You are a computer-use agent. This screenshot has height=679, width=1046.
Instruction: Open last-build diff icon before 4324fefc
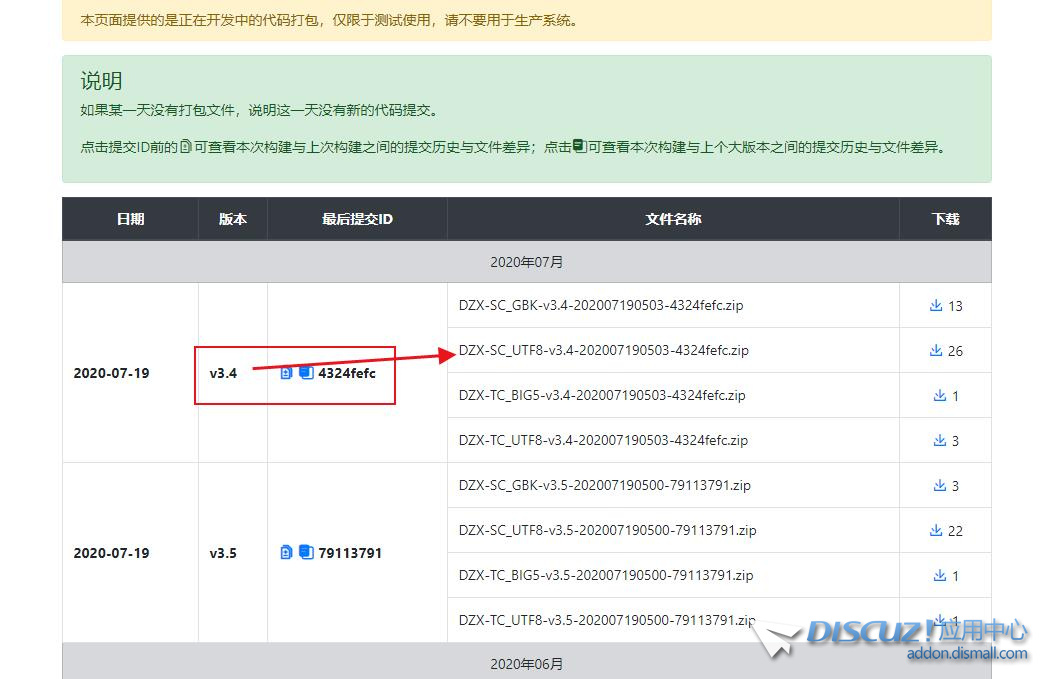click(x=287, y=373)
